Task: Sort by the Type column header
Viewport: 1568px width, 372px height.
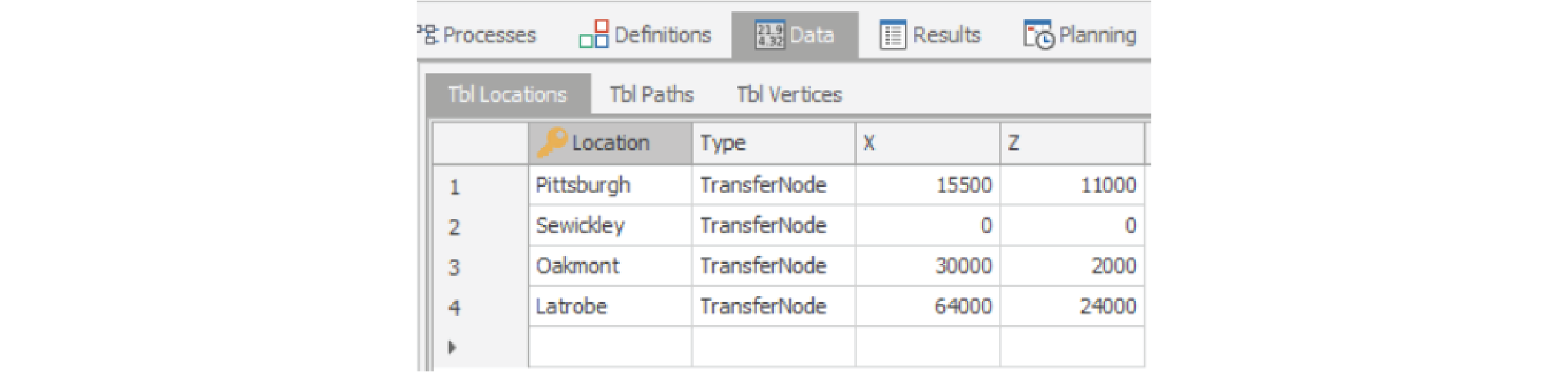Action: click(773, 143)
